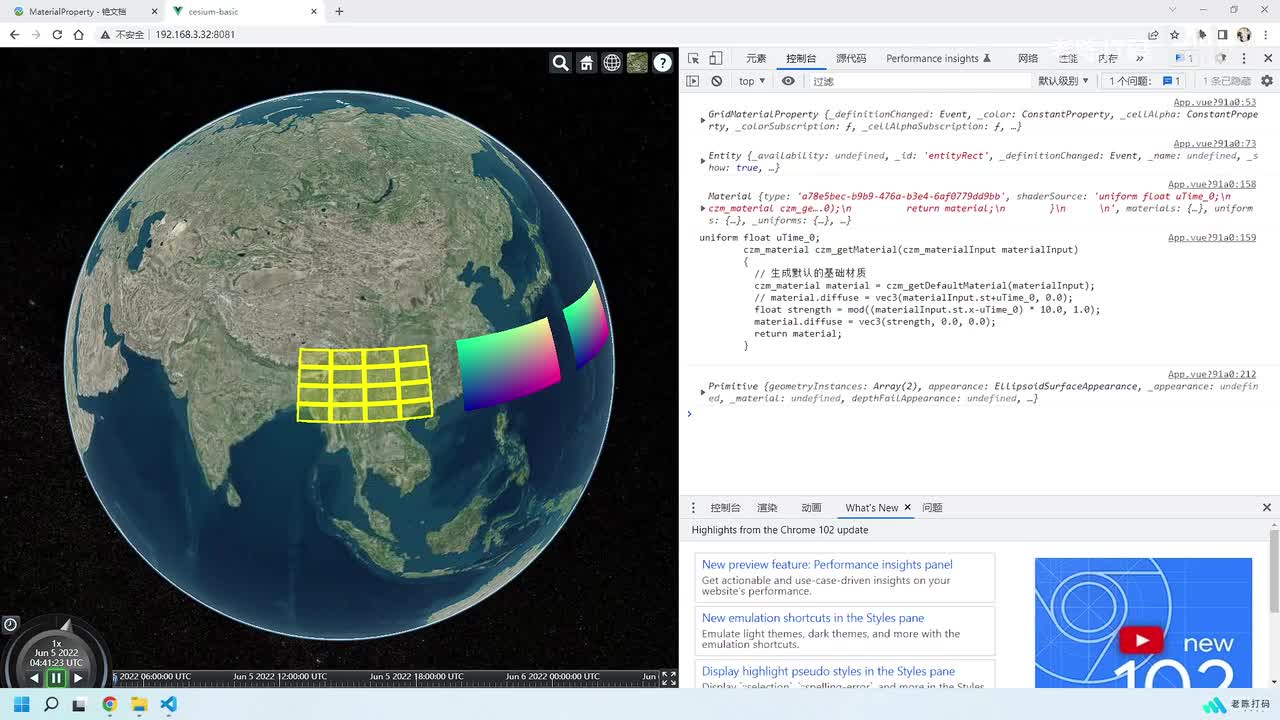Select drawer 问题 Issues tab

click(x=932, y=508)
